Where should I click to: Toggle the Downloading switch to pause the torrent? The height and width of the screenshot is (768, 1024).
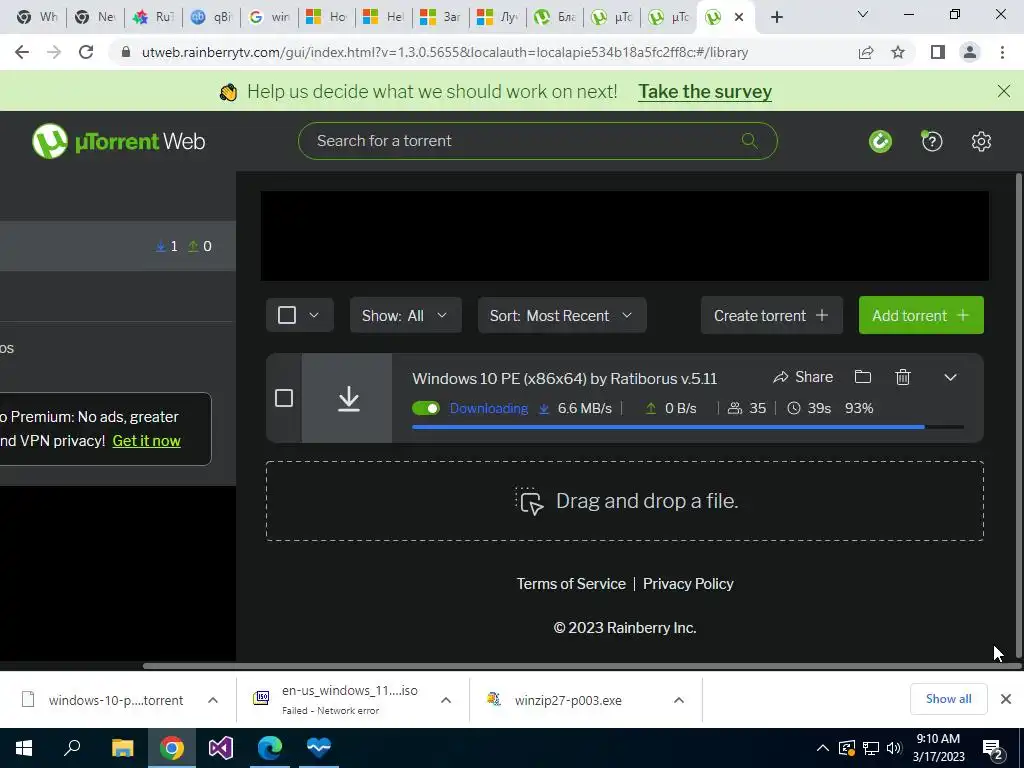tap(426, 408)
